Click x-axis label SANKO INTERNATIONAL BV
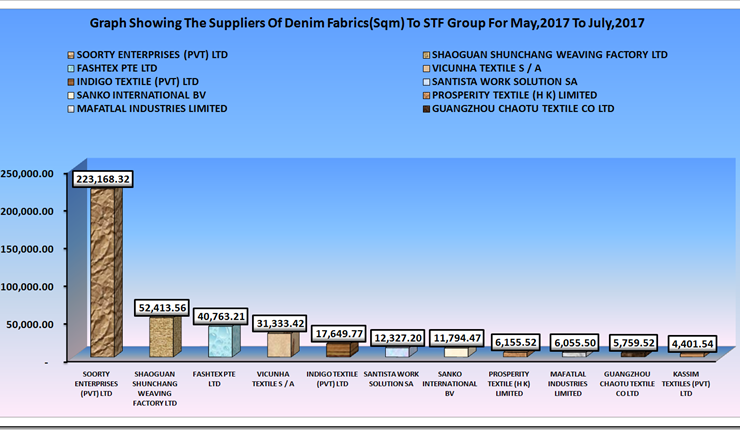Image resolution: width=740 pixels, height=430 pixels. (450, 384)
